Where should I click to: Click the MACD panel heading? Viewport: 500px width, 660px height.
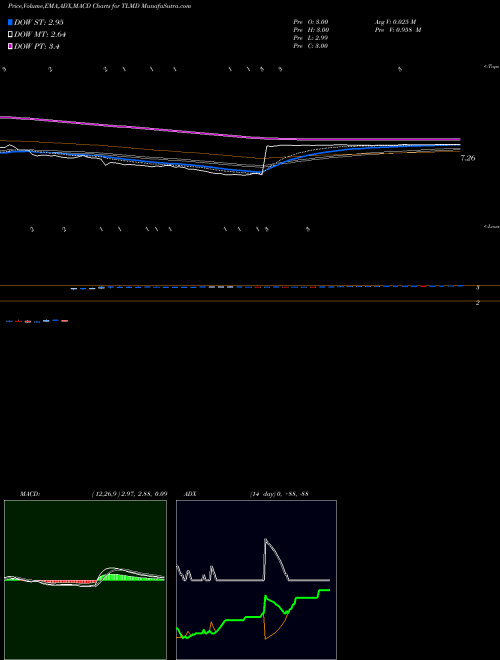point(30,494)
